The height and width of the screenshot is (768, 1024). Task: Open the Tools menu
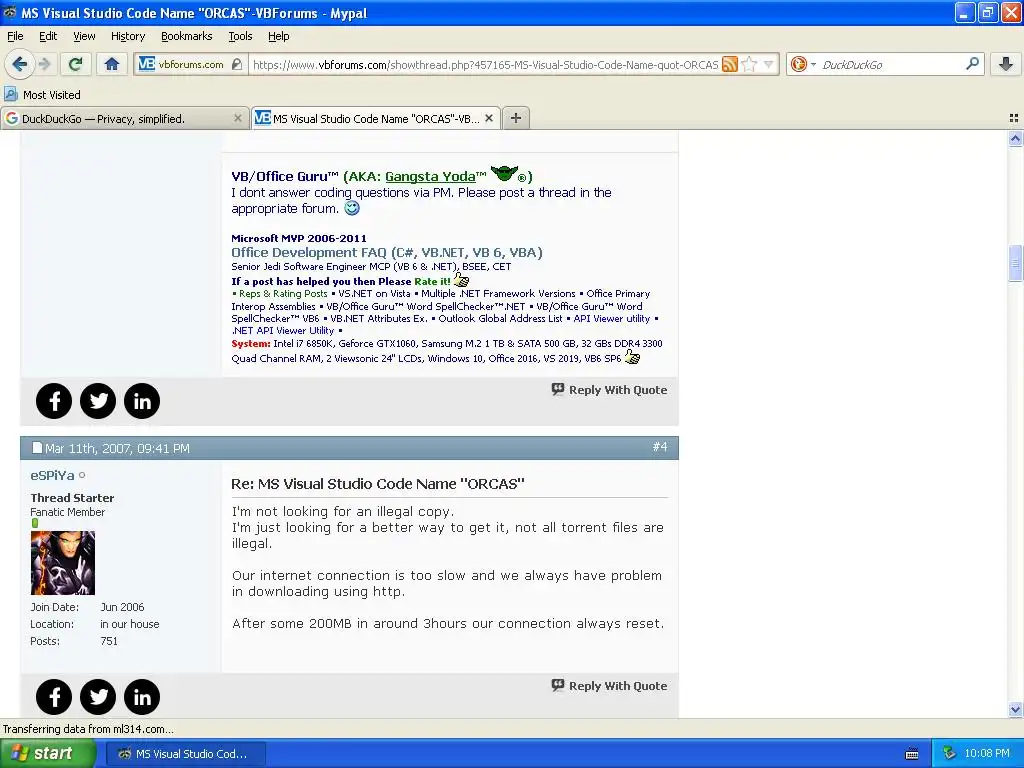(x=240, y=36)
